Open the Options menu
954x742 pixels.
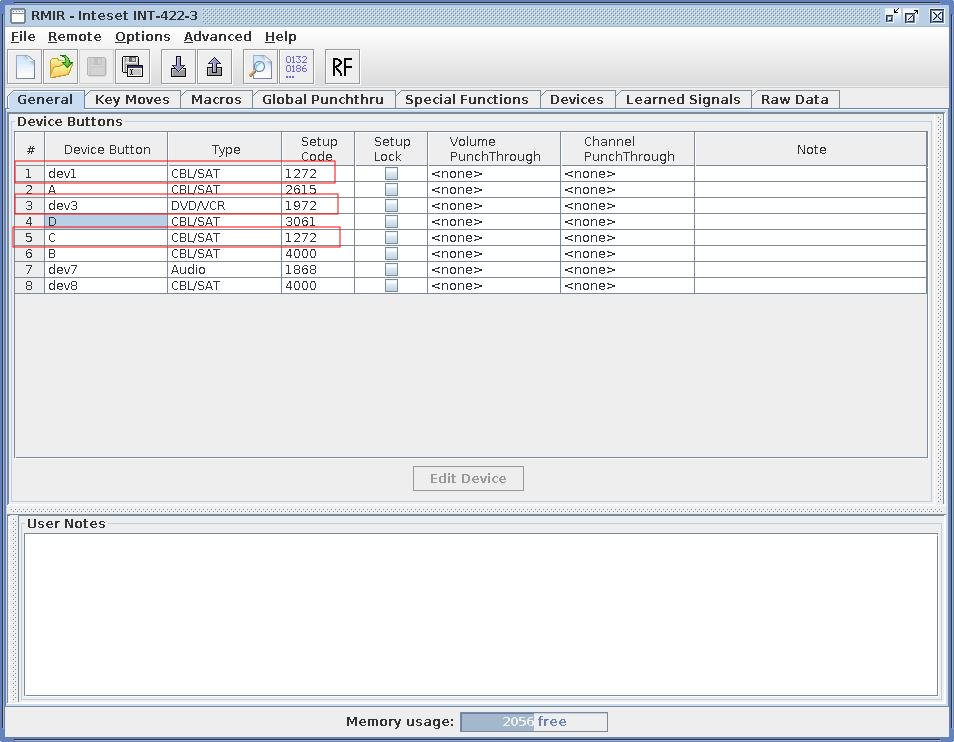(x=142, y=36)
